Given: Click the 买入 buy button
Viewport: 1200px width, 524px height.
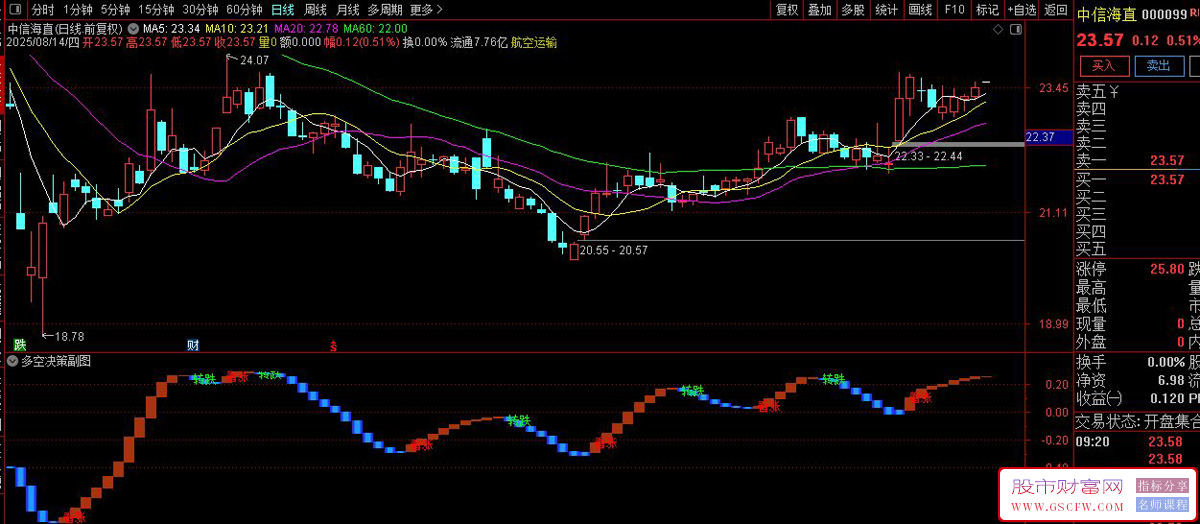Looking at the screenshot, I should [1103, 65].
